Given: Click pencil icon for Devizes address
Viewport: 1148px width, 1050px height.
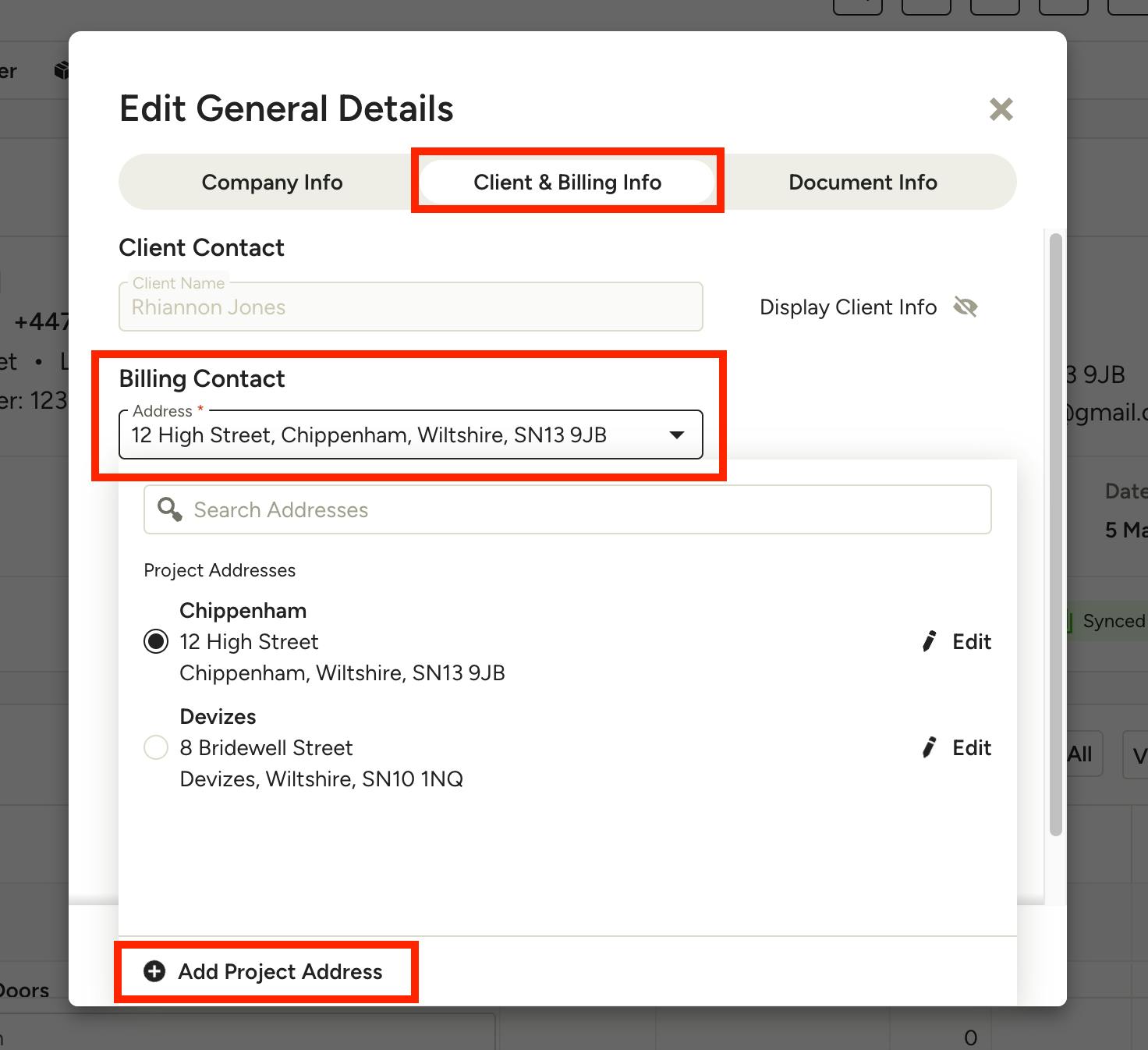Looking at the screenshot, I should 929,747.
